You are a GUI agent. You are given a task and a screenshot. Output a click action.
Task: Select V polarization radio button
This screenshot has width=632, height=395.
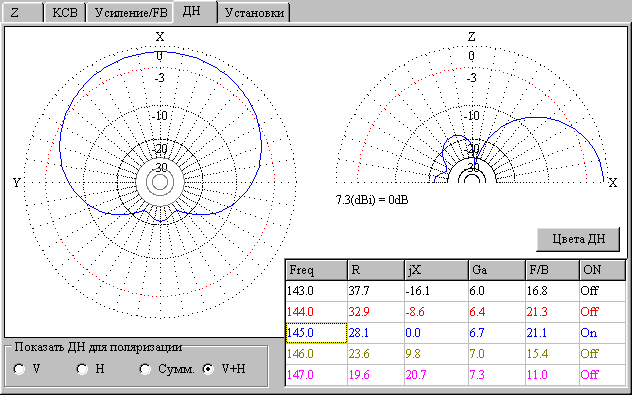(x=27, y=369)
